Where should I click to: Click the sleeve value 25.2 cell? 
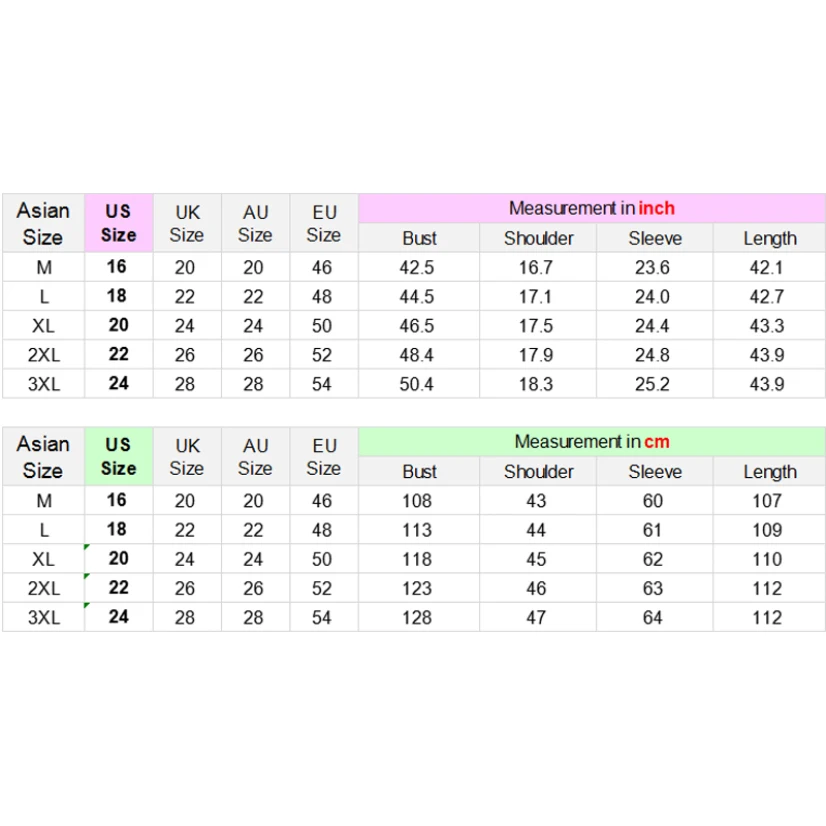[653, 384]
